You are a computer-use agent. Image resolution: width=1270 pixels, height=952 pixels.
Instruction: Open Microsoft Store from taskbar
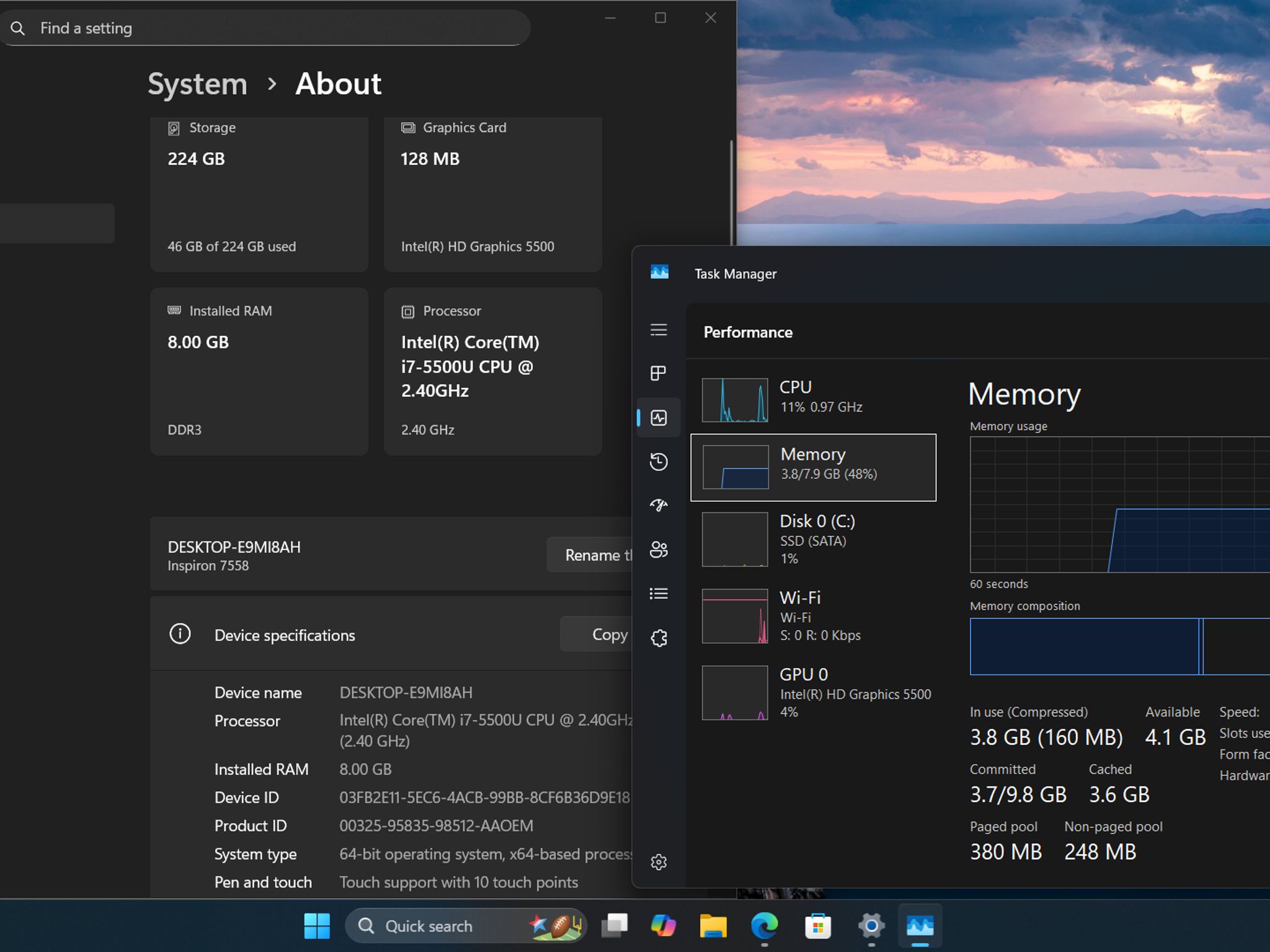tap(818, 926)
